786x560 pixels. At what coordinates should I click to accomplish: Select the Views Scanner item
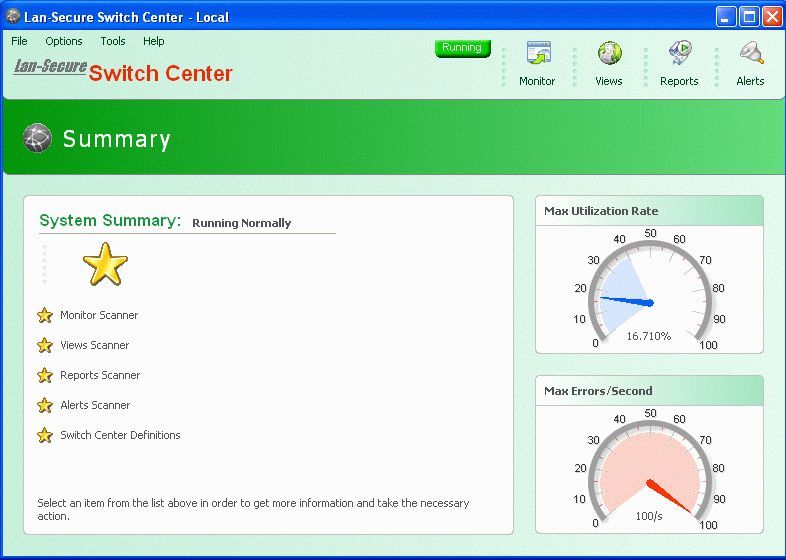(94, 345)
